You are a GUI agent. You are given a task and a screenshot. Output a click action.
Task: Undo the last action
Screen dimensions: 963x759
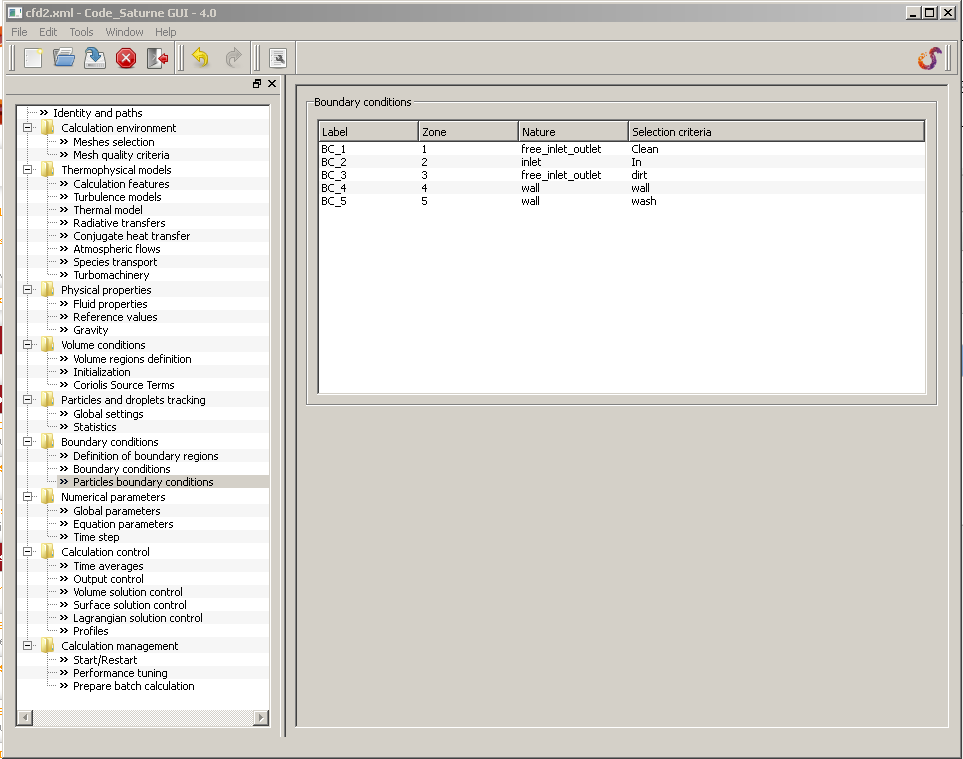[x=201, y=58]
